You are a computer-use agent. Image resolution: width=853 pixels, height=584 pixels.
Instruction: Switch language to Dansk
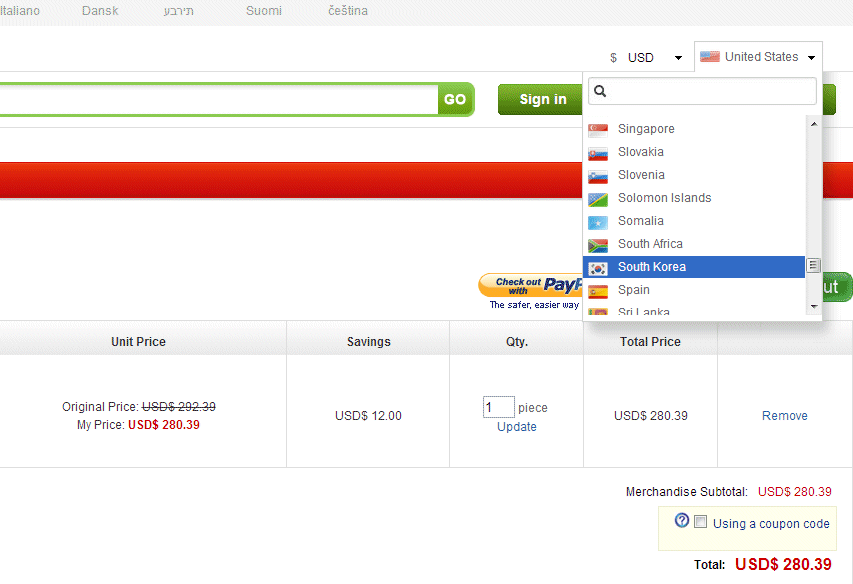(100, 11)
